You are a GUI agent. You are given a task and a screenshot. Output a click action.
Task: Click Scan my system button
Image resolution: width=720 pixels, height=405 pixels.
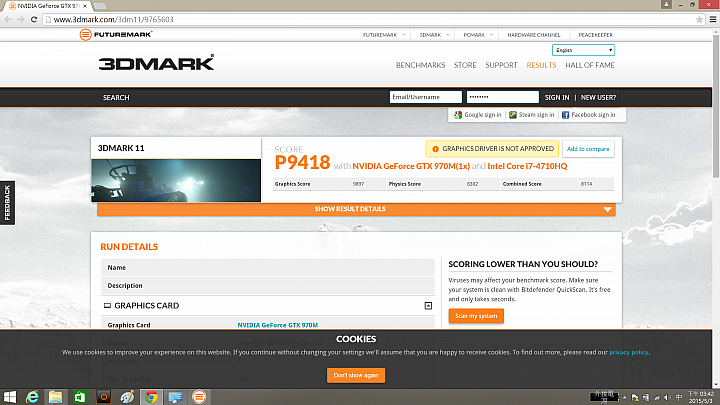(476, 316)
